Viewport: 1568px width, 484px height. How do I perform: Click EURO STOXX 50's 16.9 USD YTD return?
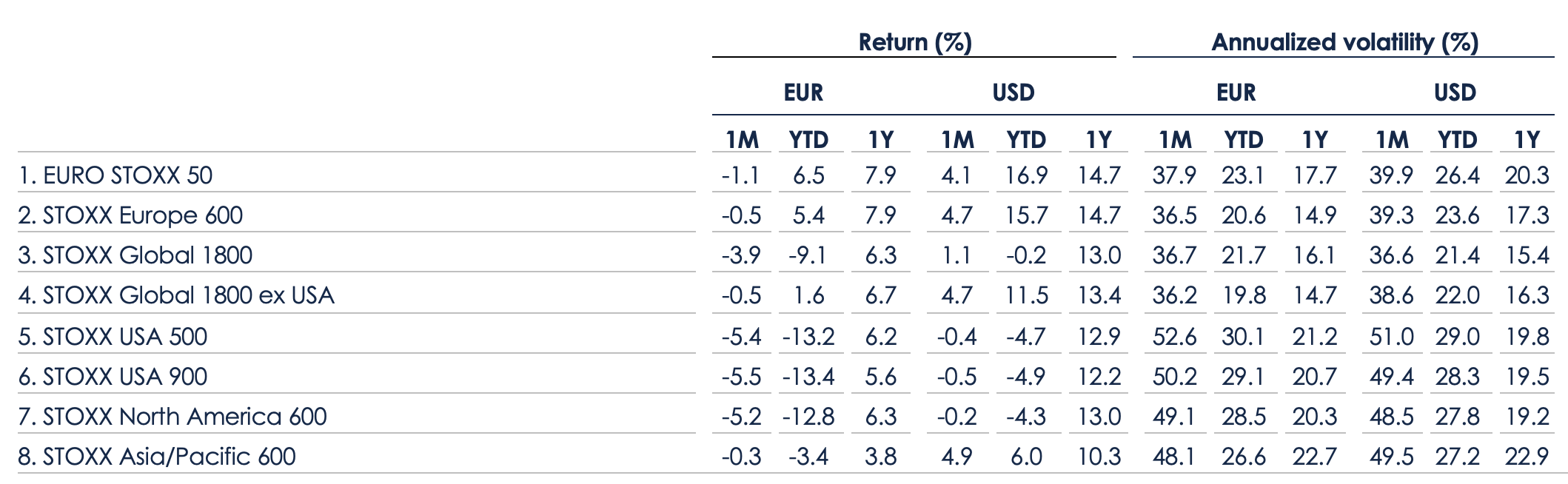pyautogui.click(x=1026, y=175)
